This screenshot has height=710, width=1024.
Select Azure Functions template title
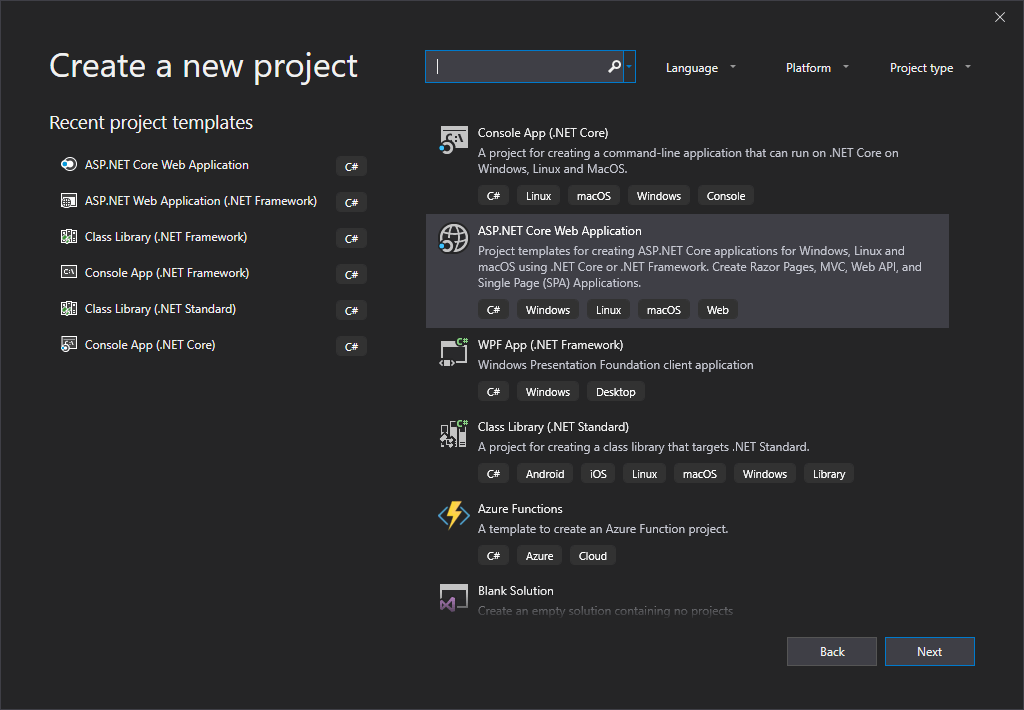point(520,509)
